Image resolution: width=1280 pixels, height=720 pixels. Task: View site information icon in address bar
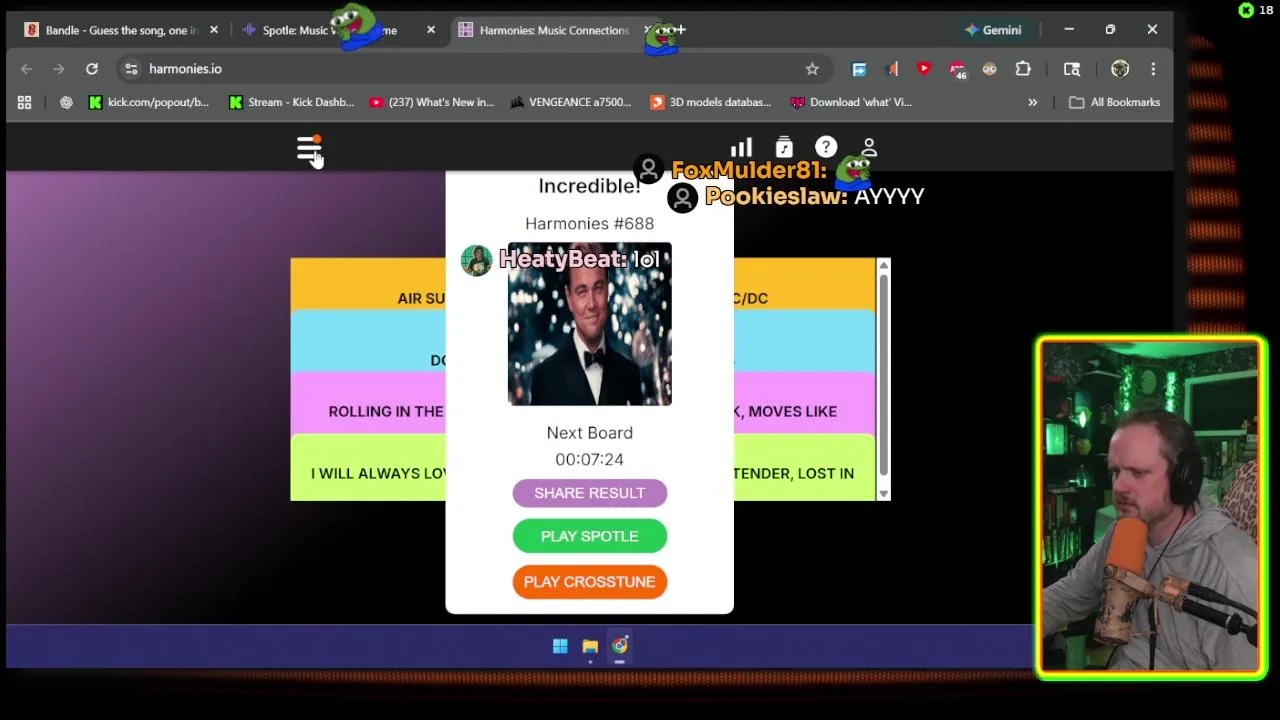[x=131, y=69]
